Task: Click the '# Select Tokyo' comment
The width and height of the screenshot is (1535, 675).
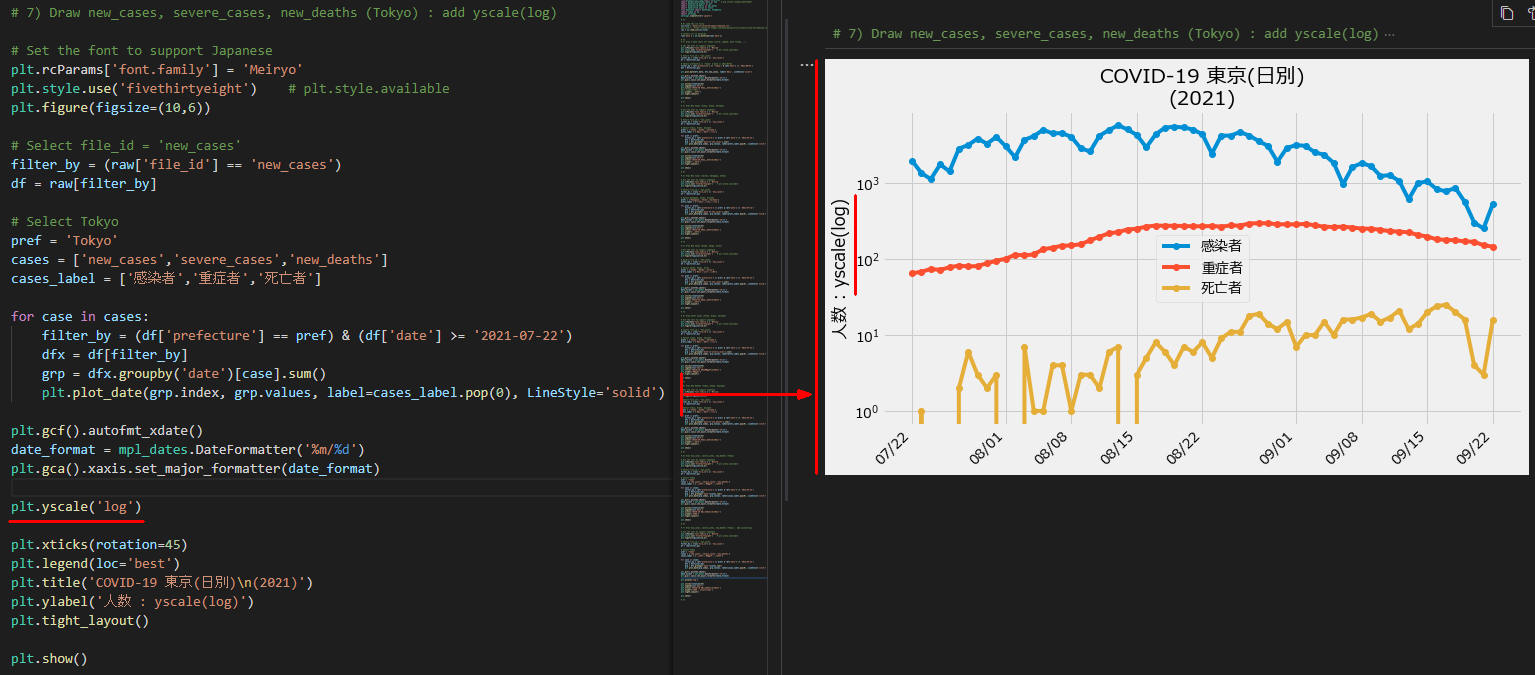Action: click(65, 221)
